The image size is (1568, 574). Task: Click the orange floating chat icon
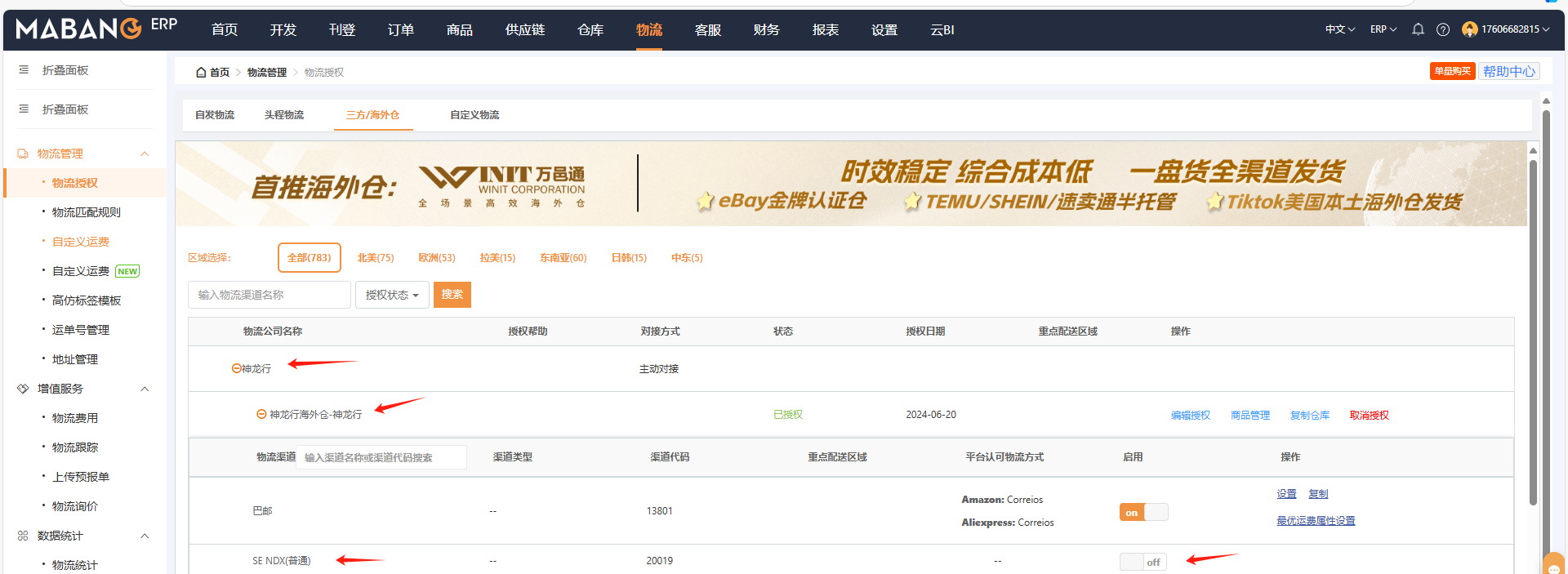pos(1554,564)
